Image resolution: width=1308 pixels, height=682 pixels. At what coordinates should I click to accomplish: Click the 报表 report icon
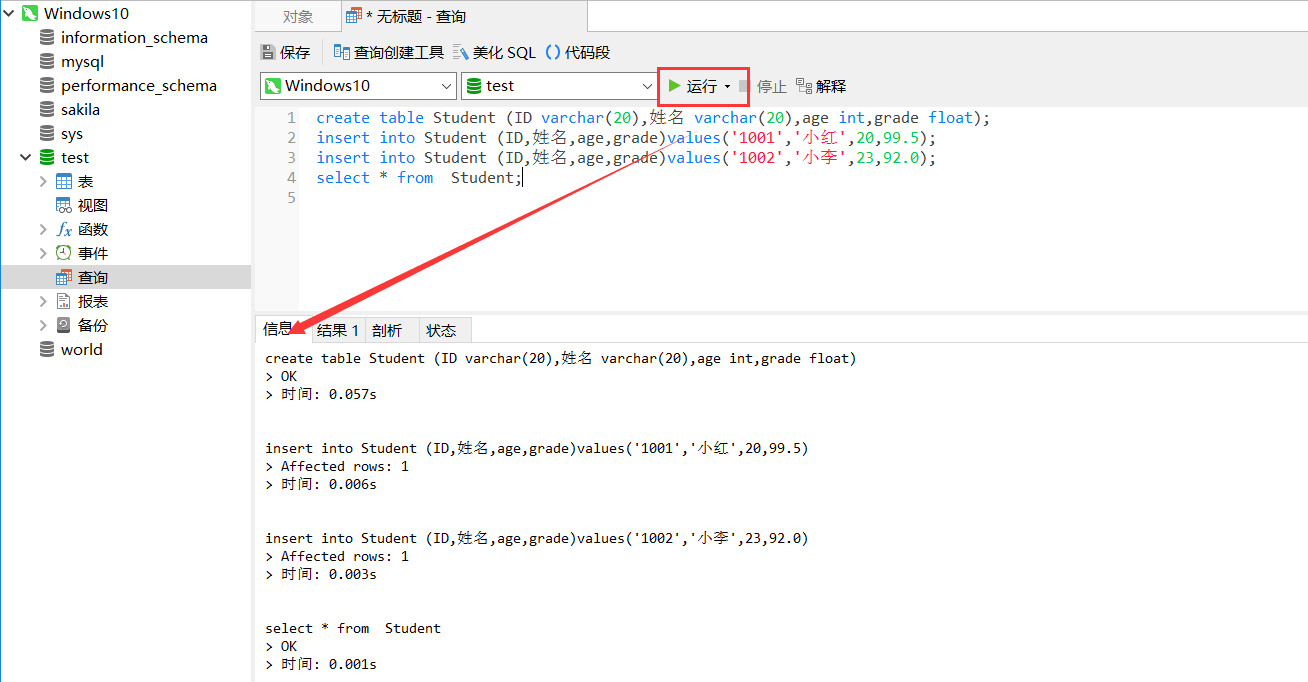point(64,302)
